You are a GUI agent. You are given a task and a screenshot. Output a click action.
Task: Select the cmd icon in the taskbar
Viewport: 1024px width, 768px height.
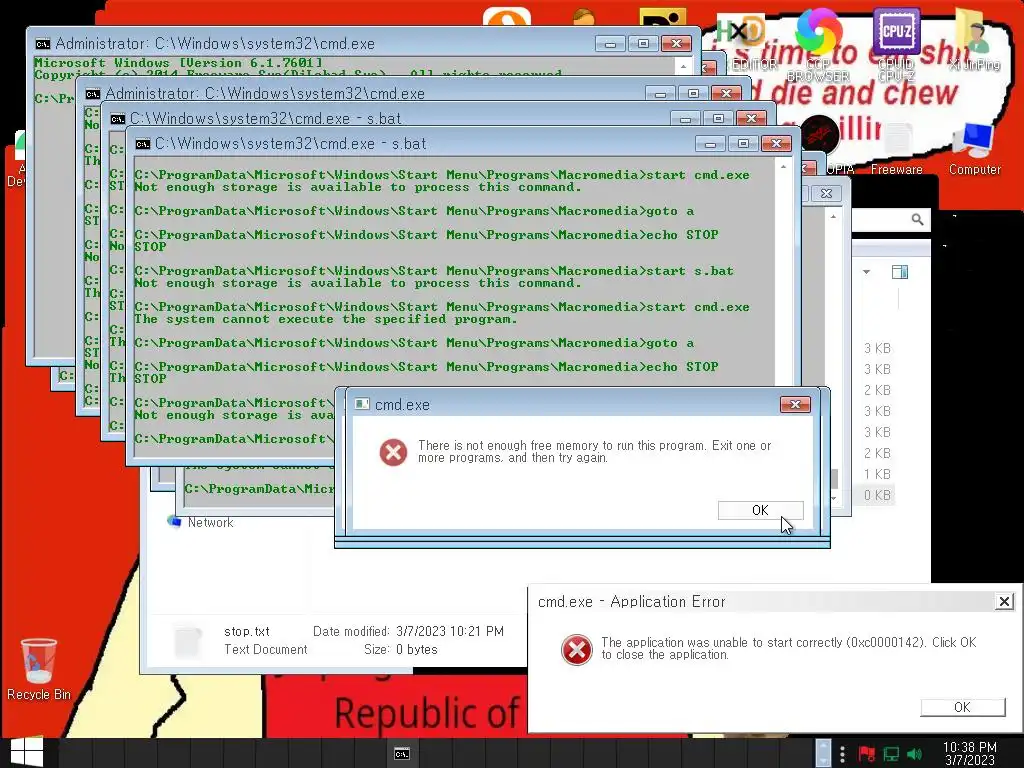point(402,754)
